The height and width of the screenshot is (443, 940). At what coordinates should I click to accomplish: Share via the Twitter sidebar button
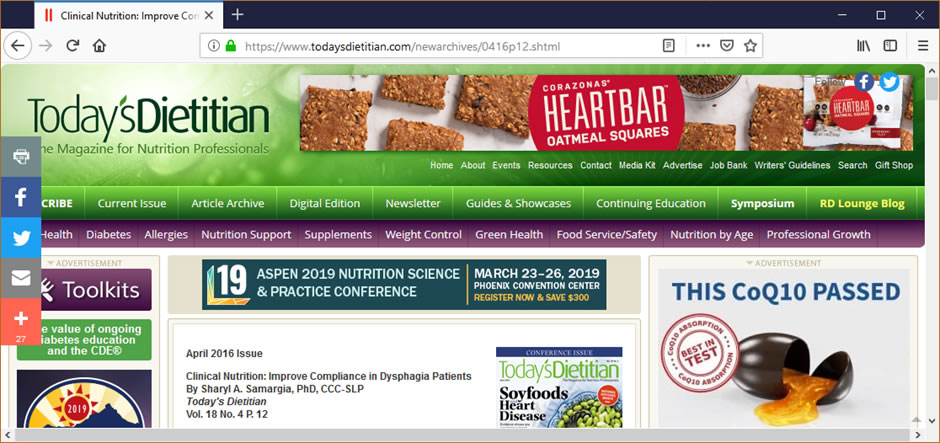coord(20,238)
